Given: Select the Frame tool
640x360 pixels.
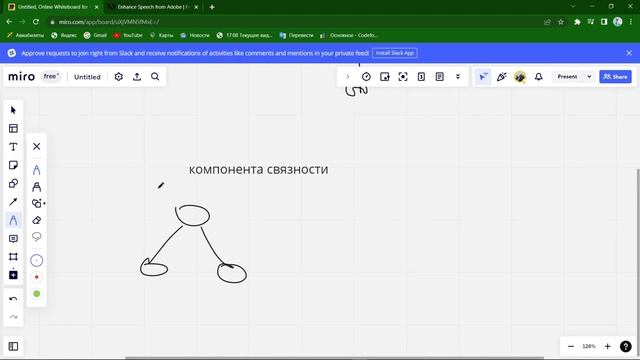Looking at the screenshot, I should (x=13, y=257).
